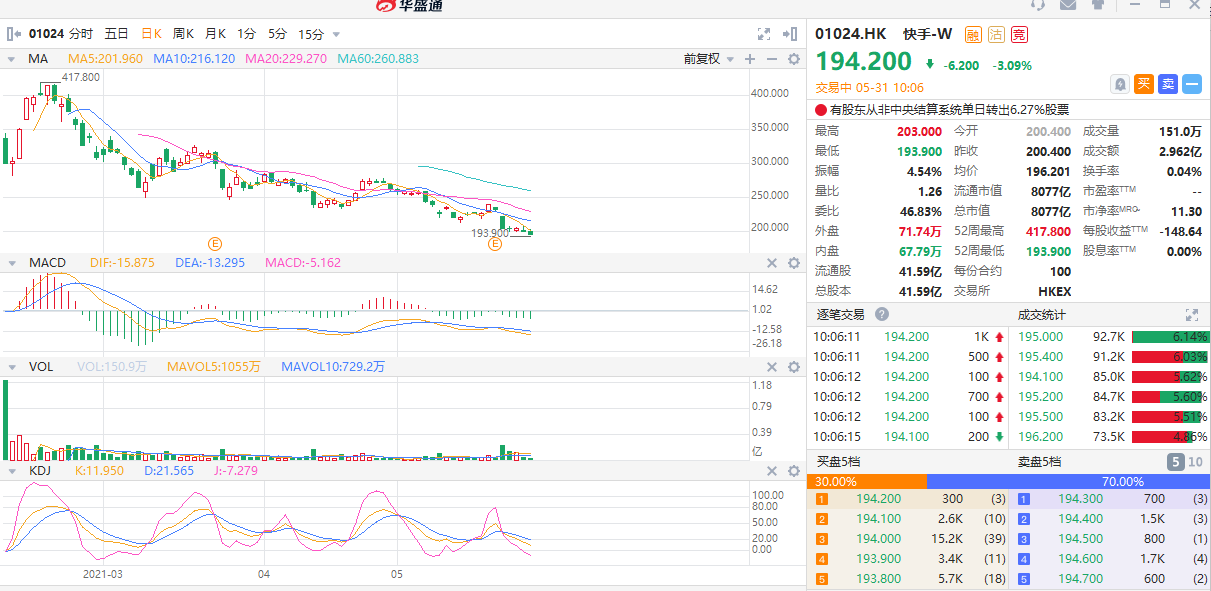Open MA indicator settings gear
Viewport: 1211px width, 591px height.
pyautogui.click(x=793, y=59)
